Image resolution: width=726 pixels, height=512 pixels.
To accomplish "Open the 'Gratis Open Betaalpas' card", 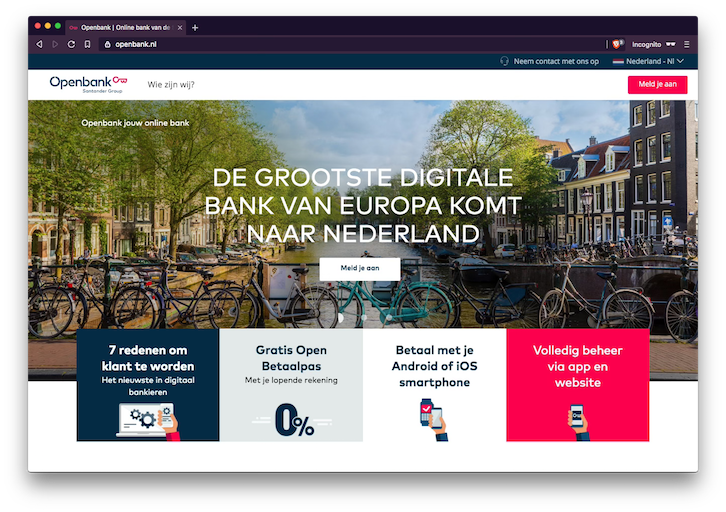I will point(291,385).
